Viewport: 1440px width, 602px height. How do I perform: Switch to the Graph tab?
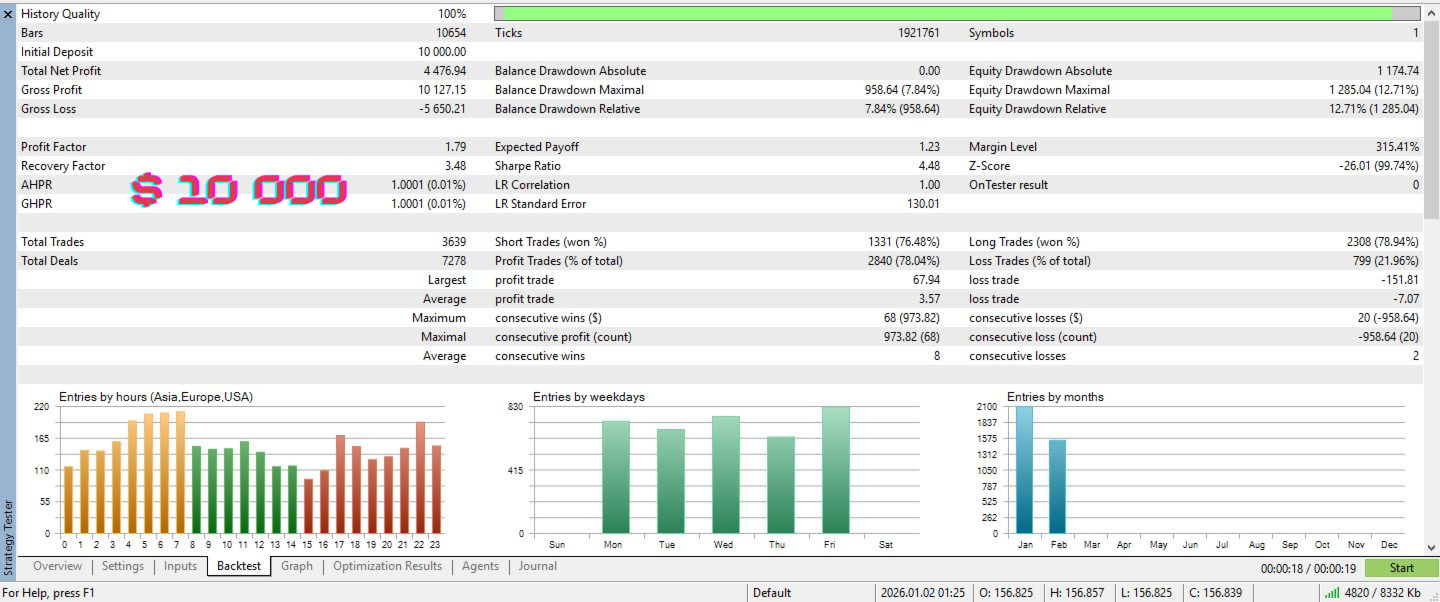coord(297,566)
